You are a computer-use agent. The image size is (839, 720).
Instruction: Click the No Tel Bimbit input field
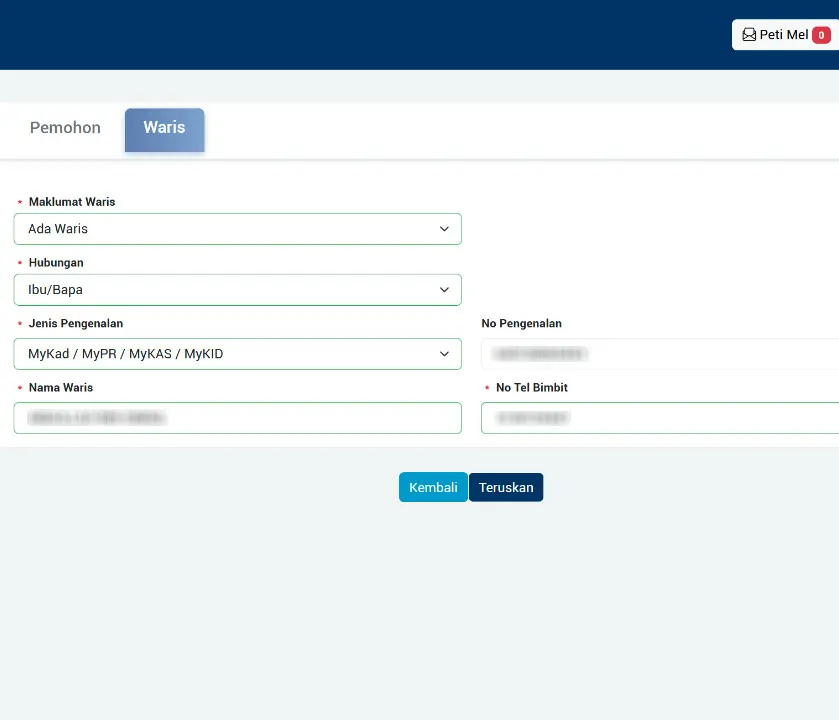(660, 418)
